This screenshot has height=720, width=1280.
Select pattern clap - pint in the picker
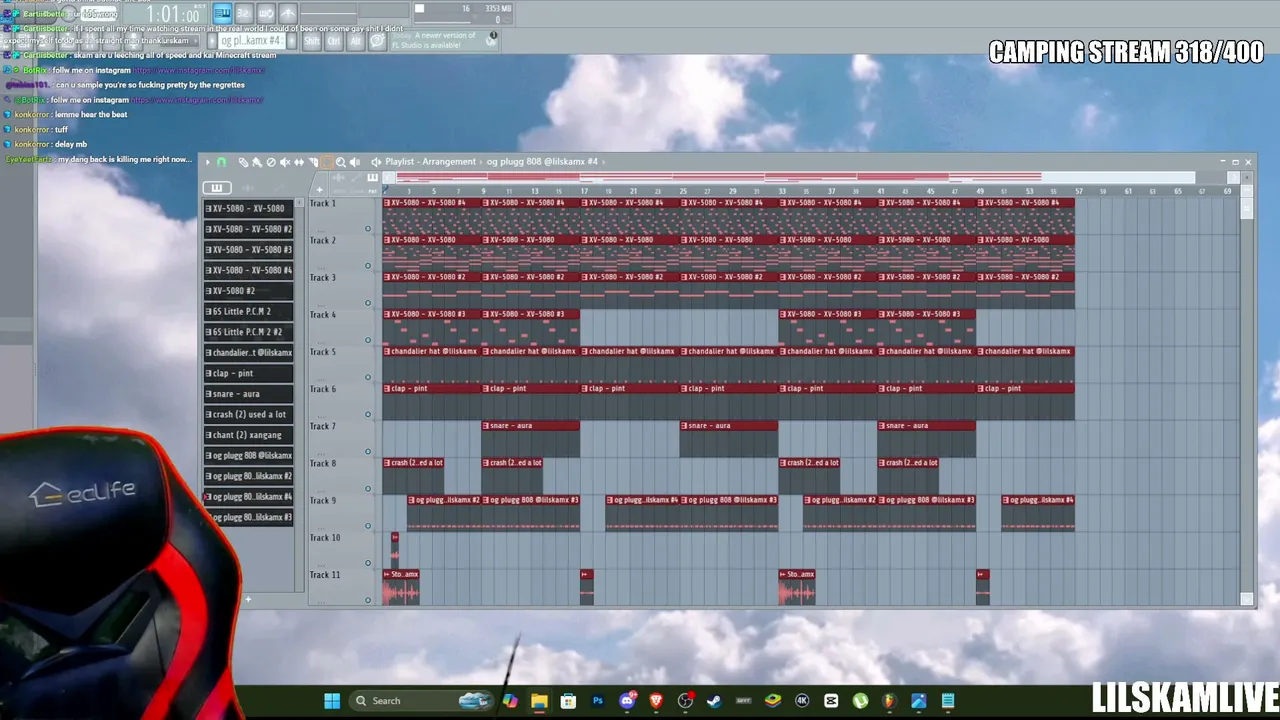coord(249,374)
